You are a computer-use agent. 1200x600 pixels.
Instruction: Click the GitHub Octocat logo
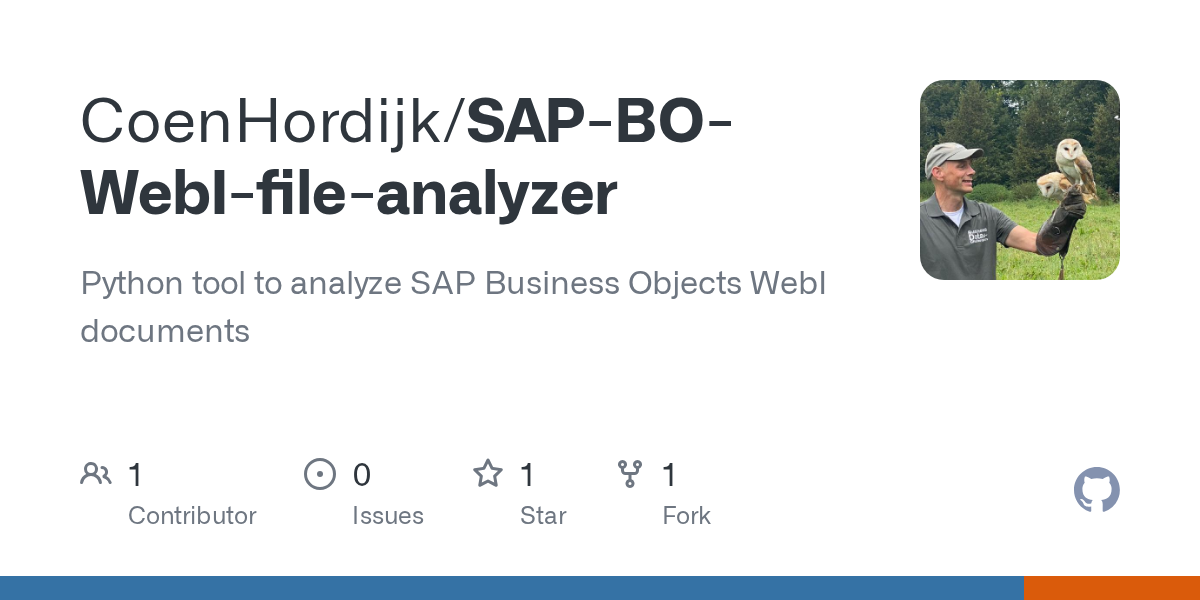1096,490
